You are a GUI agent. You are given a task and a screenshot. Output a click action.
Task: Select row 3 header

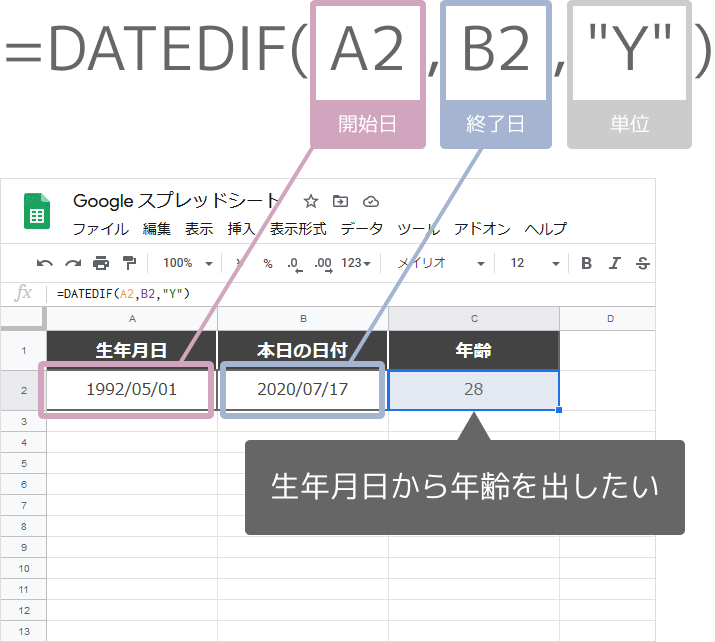(23, 421)
